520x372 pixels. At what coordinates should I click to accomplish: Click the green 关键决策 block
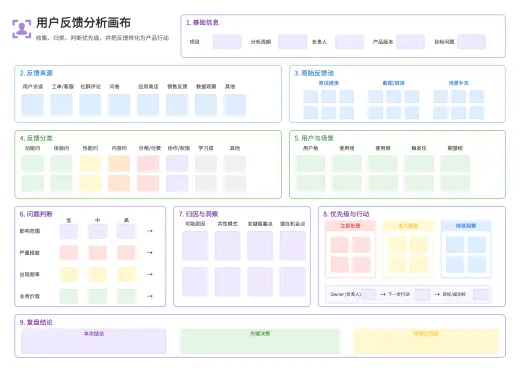(x=260, y=341)
